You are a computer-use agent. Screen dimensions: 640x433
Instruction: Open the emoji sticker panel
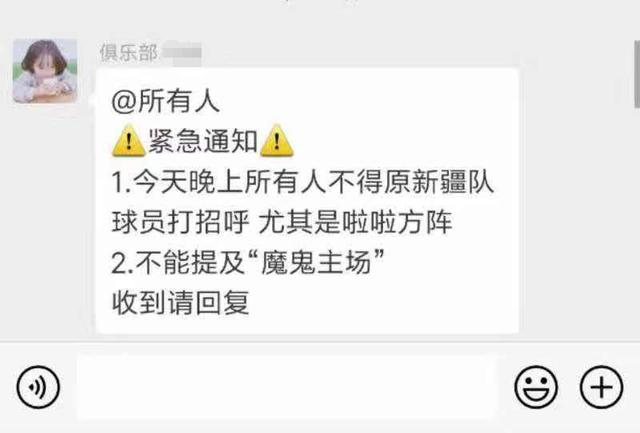pyautogui.click(x=536, y=387)
